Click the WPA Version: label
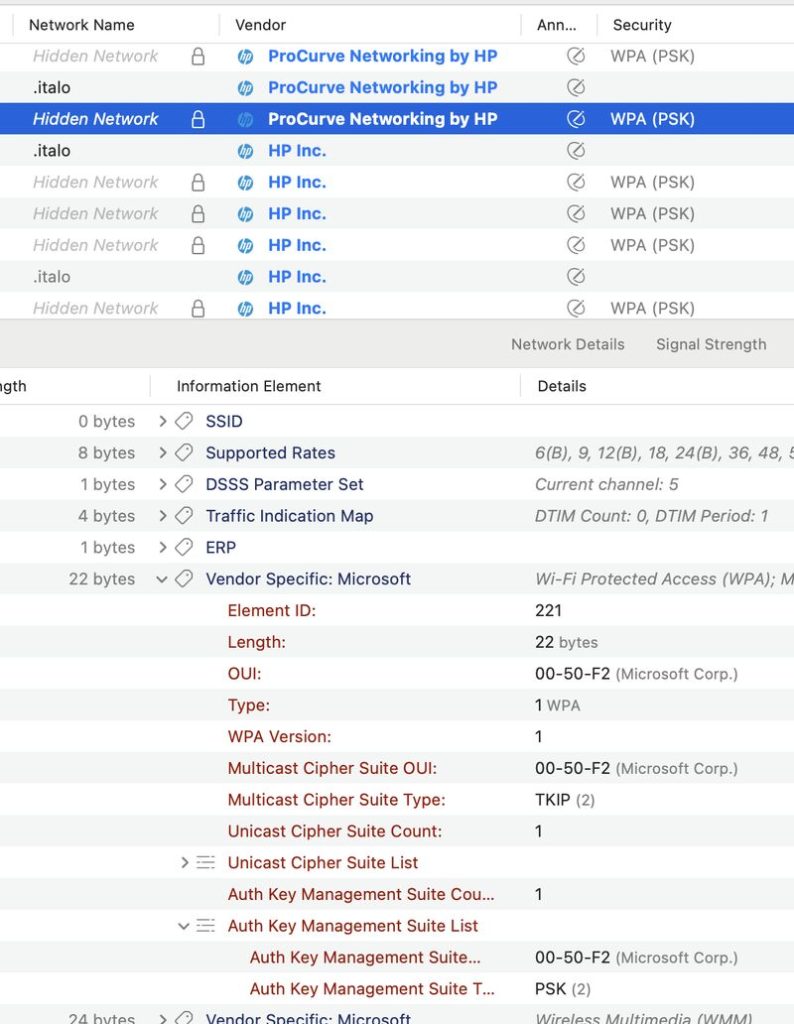 click(x=279, y=737)
